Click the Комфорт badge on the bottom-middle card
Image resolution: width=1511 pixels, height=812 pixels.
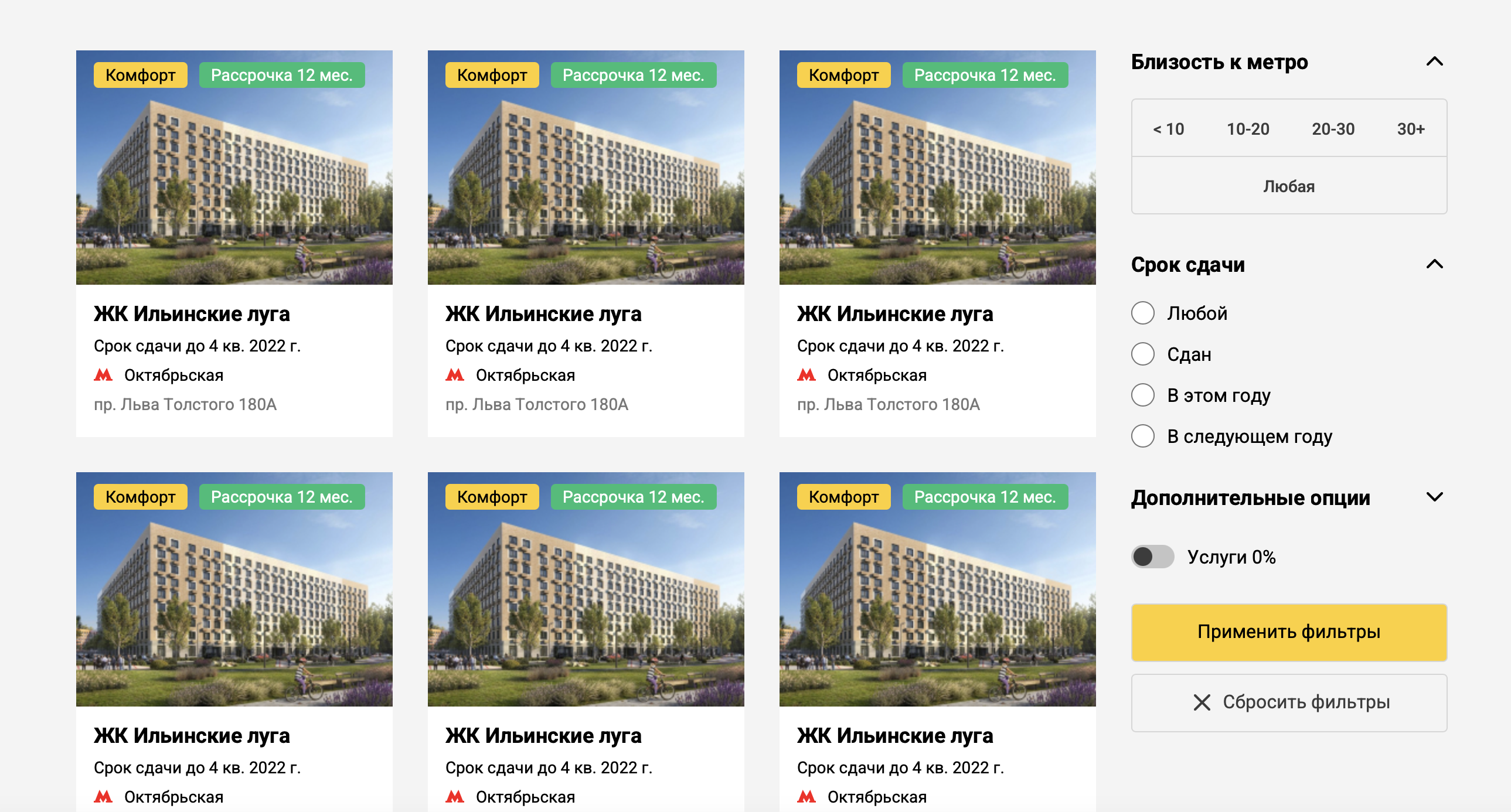(x=492, y=497)
